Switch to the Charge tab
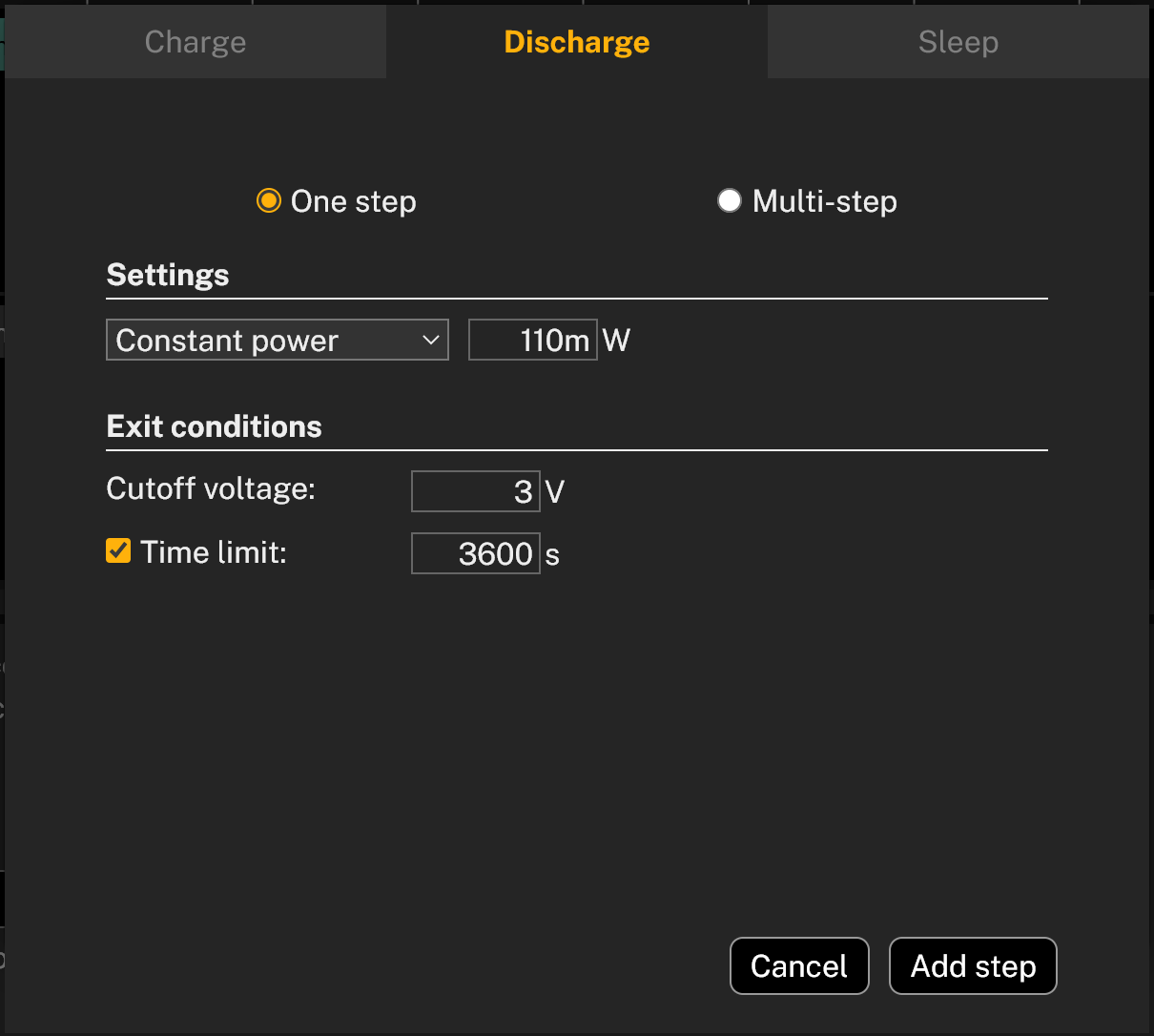Image resolution: width=1154 pixels, height=1036 pixels. pos(195,41)
